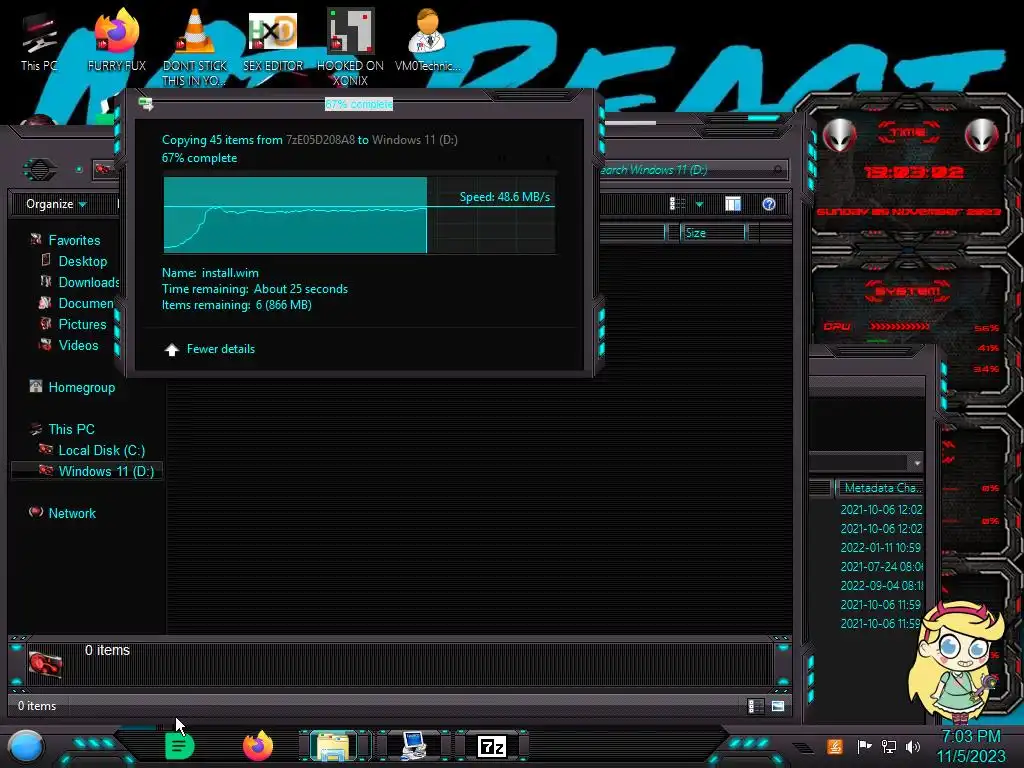
Task: Open Local Disk (C:) in tree
Action: click(x=101, y=450)
